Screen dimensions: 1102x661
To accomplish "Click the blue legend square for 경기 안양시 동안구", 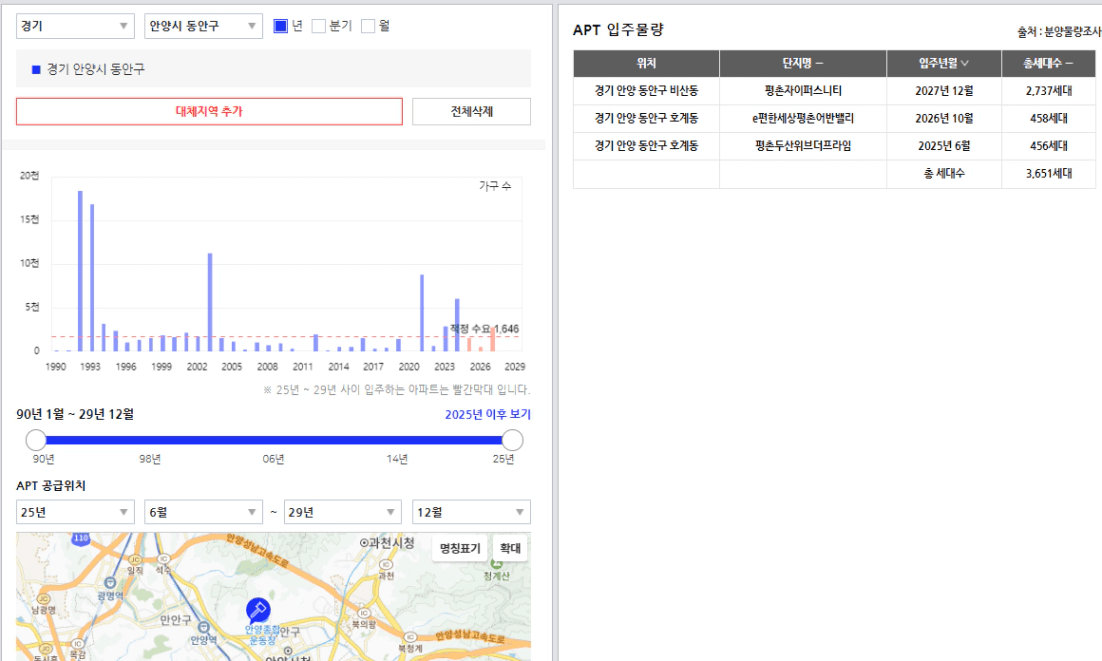I will tap(36, 70).
